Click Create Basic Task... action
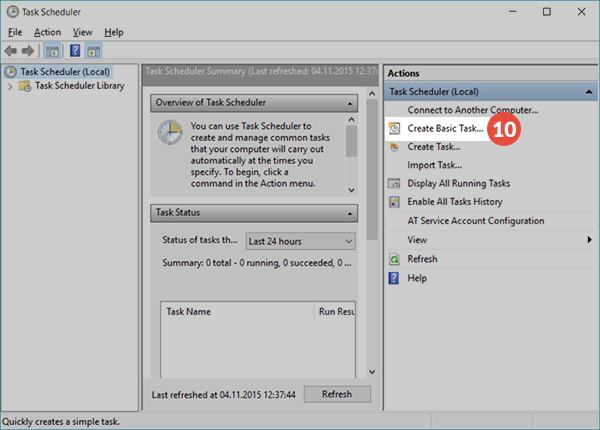Screen dimensions: 600x430 point(445,129)
